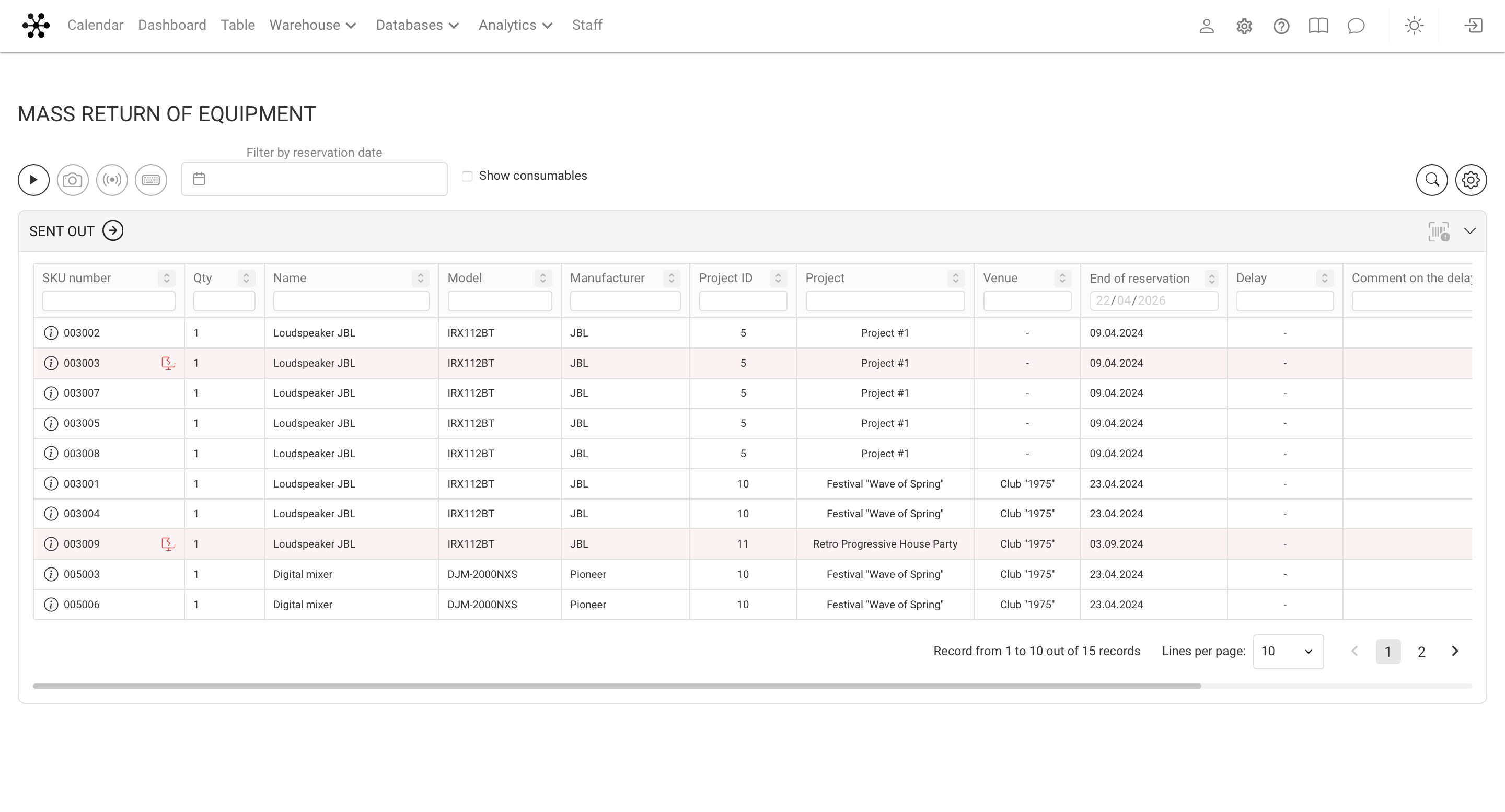Toggle light theme sun icon

click(1414, 26)
